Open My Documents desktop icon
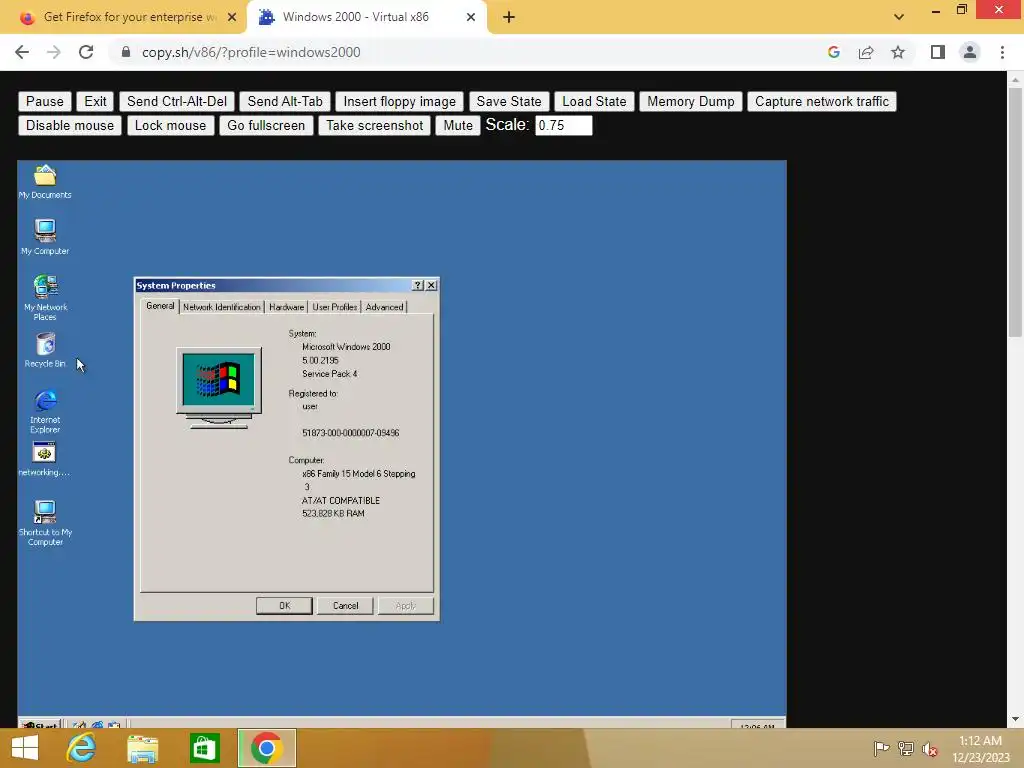Screen dimensions: 1024x768 pos(44,182)
